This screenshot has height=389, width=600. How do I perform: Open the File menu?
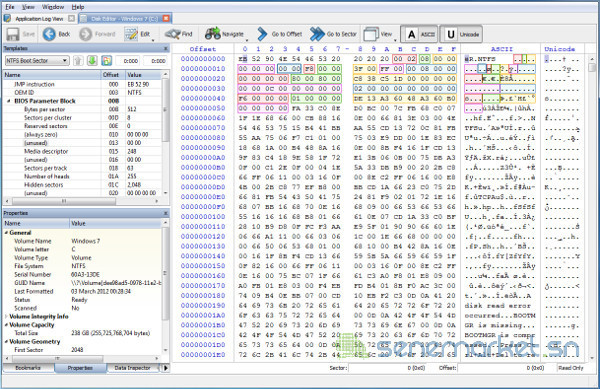(10, 7)
